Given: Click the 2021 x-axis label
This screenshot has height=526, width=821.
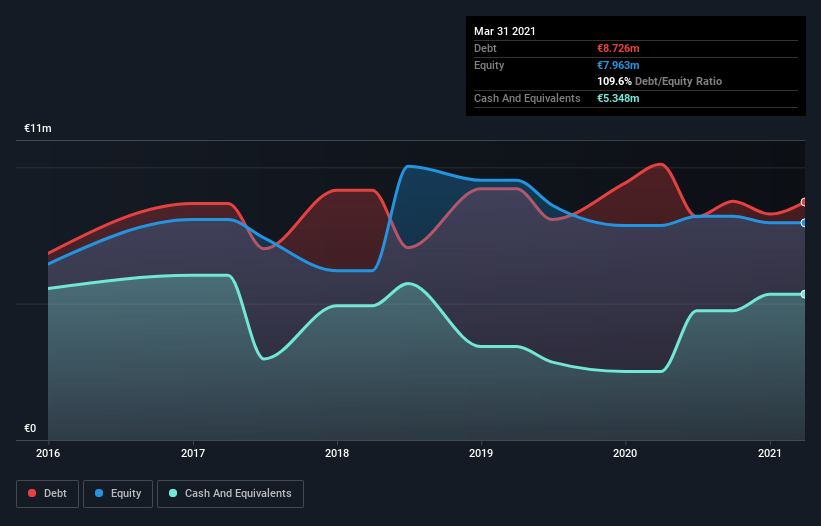Looking at the screenshot, I should (x=770, y=453).
